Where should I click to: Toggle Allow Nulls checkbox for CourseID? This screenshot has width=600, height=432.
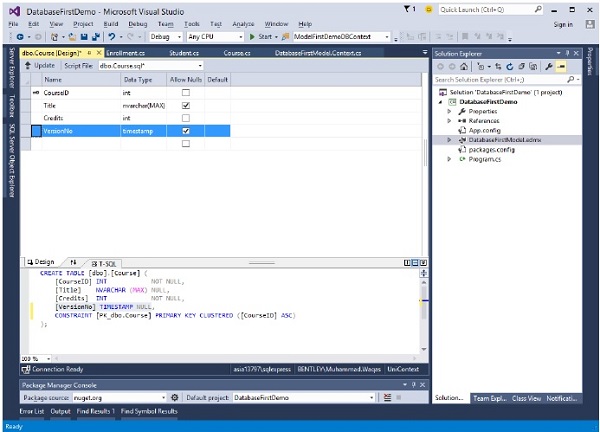(185, 92)
